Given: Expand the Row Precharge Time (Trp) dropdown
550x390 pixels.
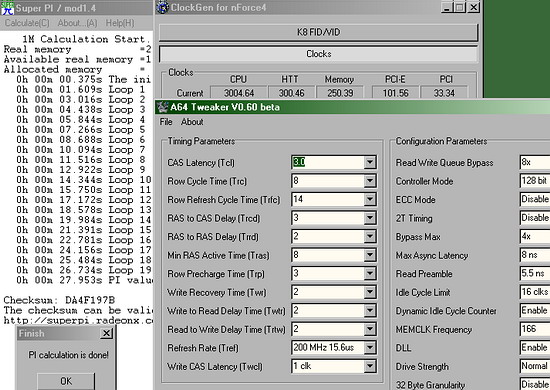Looking at the screenshot, I should pyautogui.click(x=370, y=274).
